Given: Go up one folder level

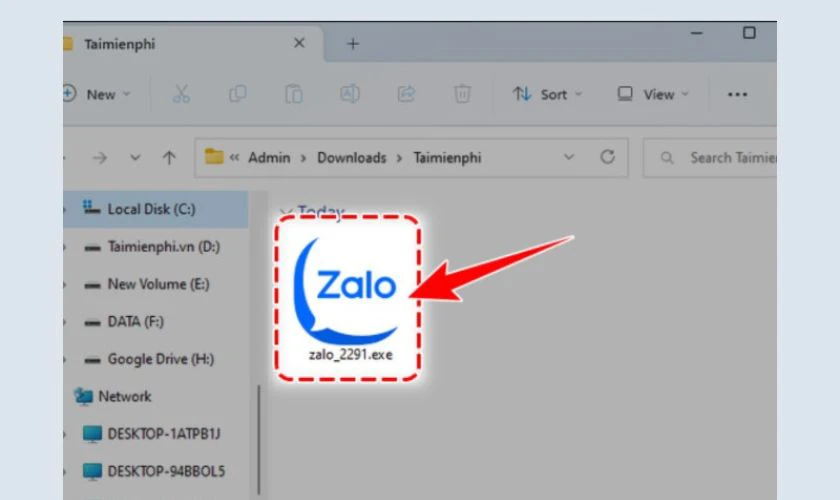Looking at the screenshot, I should pos(169,157).
